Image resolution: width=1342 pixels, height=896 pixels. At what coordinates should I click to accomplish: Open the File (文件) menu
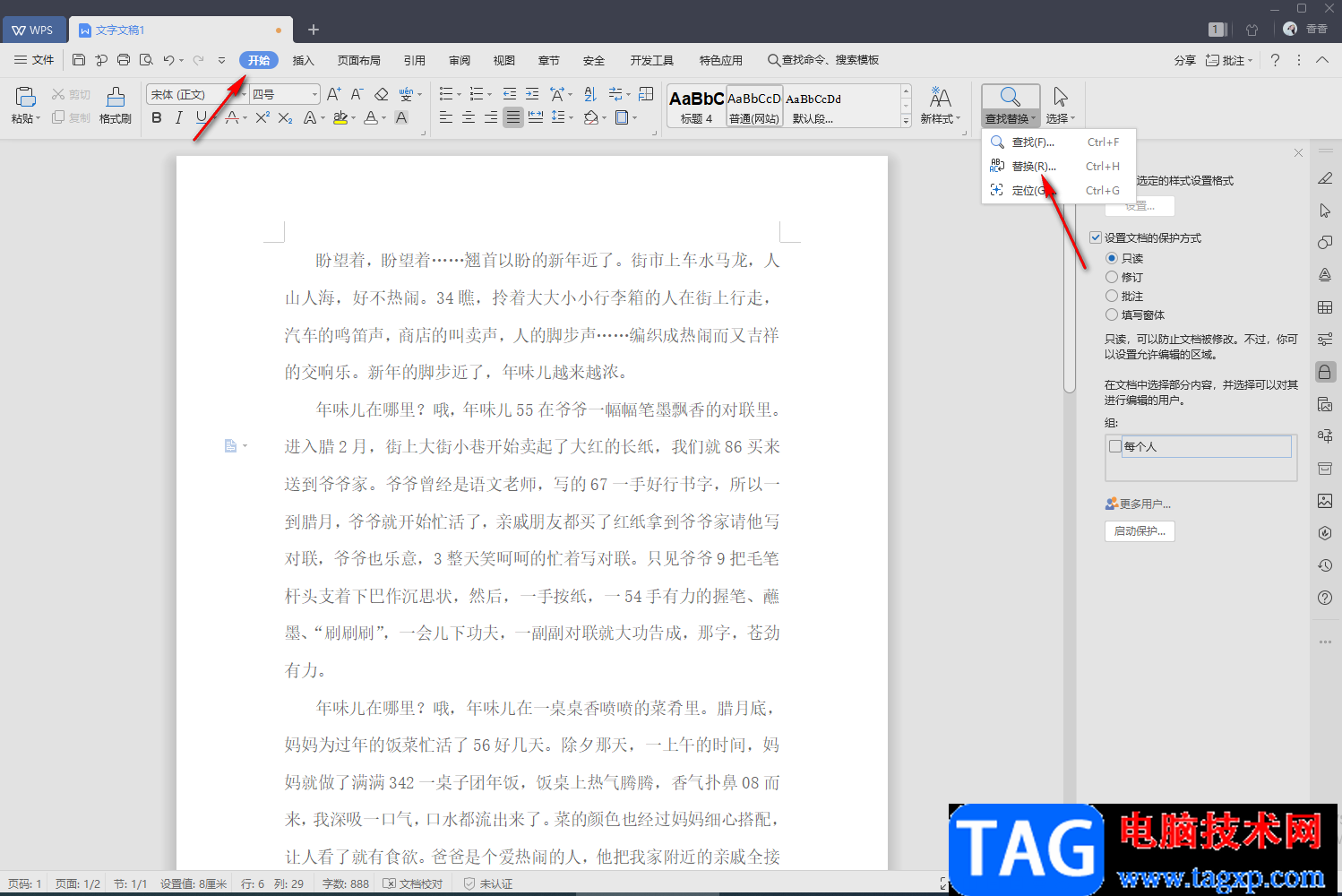click(x=34, y=60)
